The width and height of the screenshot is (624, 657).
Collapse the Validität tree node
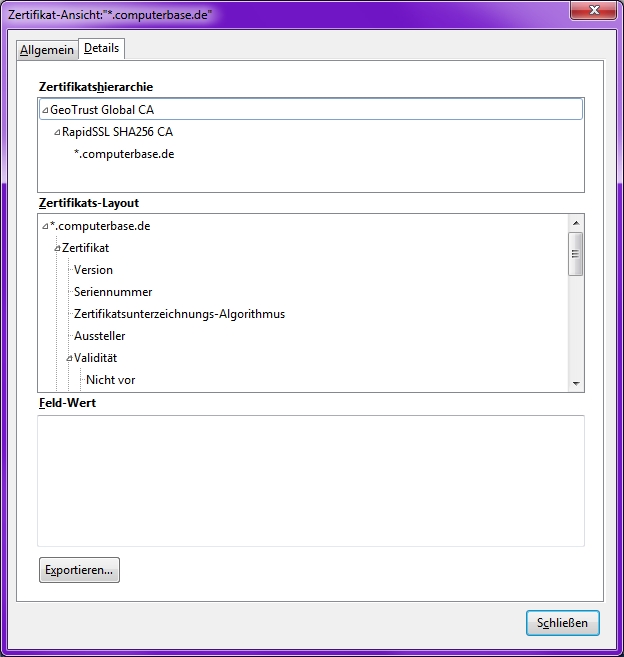click(x=69, y=358)
